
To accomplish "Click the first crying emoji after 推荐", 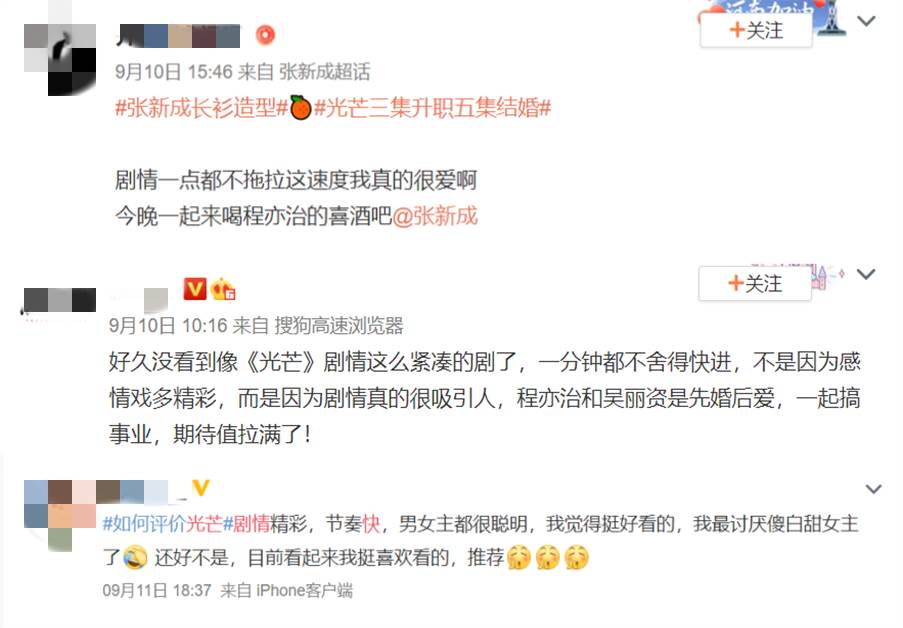I will pyautogui.click(x=518, y=557).
